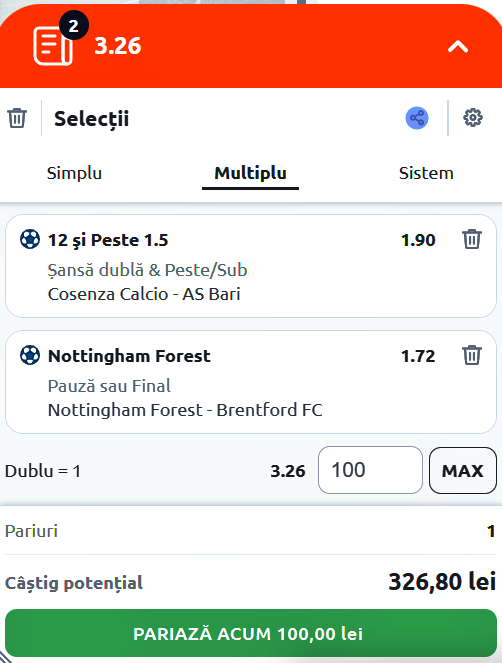Select the Multiplu tab
502x663 pixels.
click(250, 173)
